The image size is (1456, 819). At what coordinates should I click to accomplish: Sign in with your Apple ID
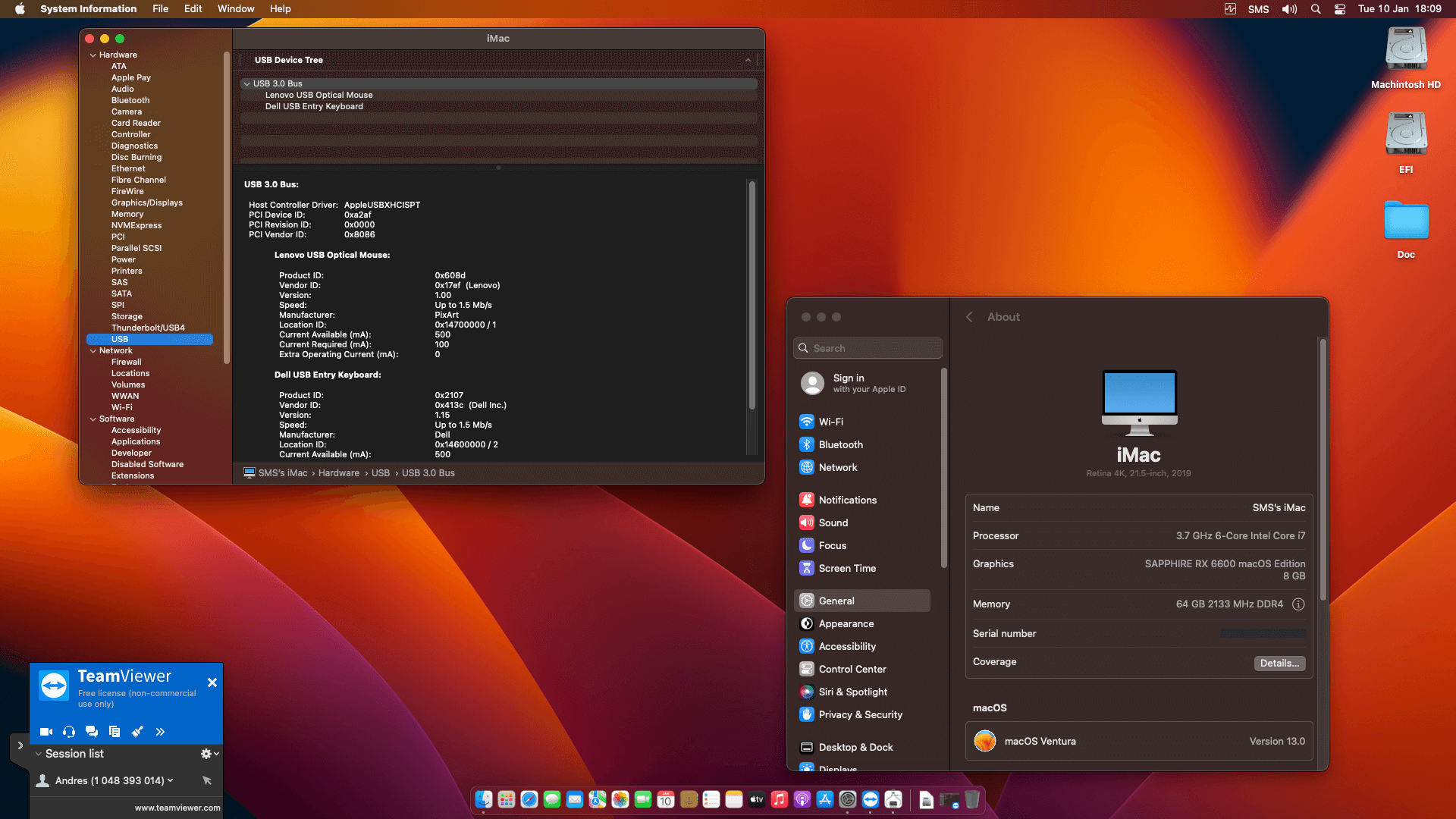pos(857,383)
